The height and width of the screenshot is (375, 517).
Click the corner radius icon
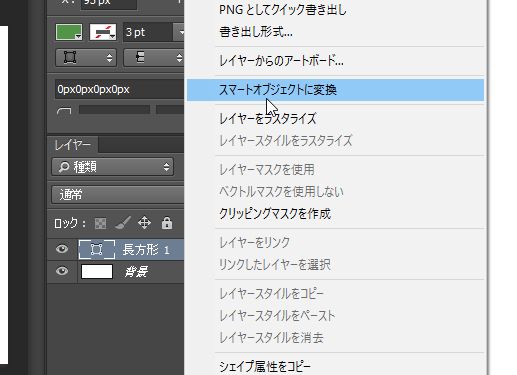[64, 111]
